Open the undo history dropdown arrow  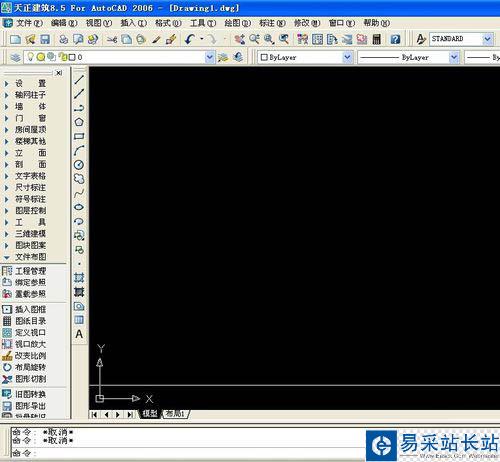coord(202,39)
